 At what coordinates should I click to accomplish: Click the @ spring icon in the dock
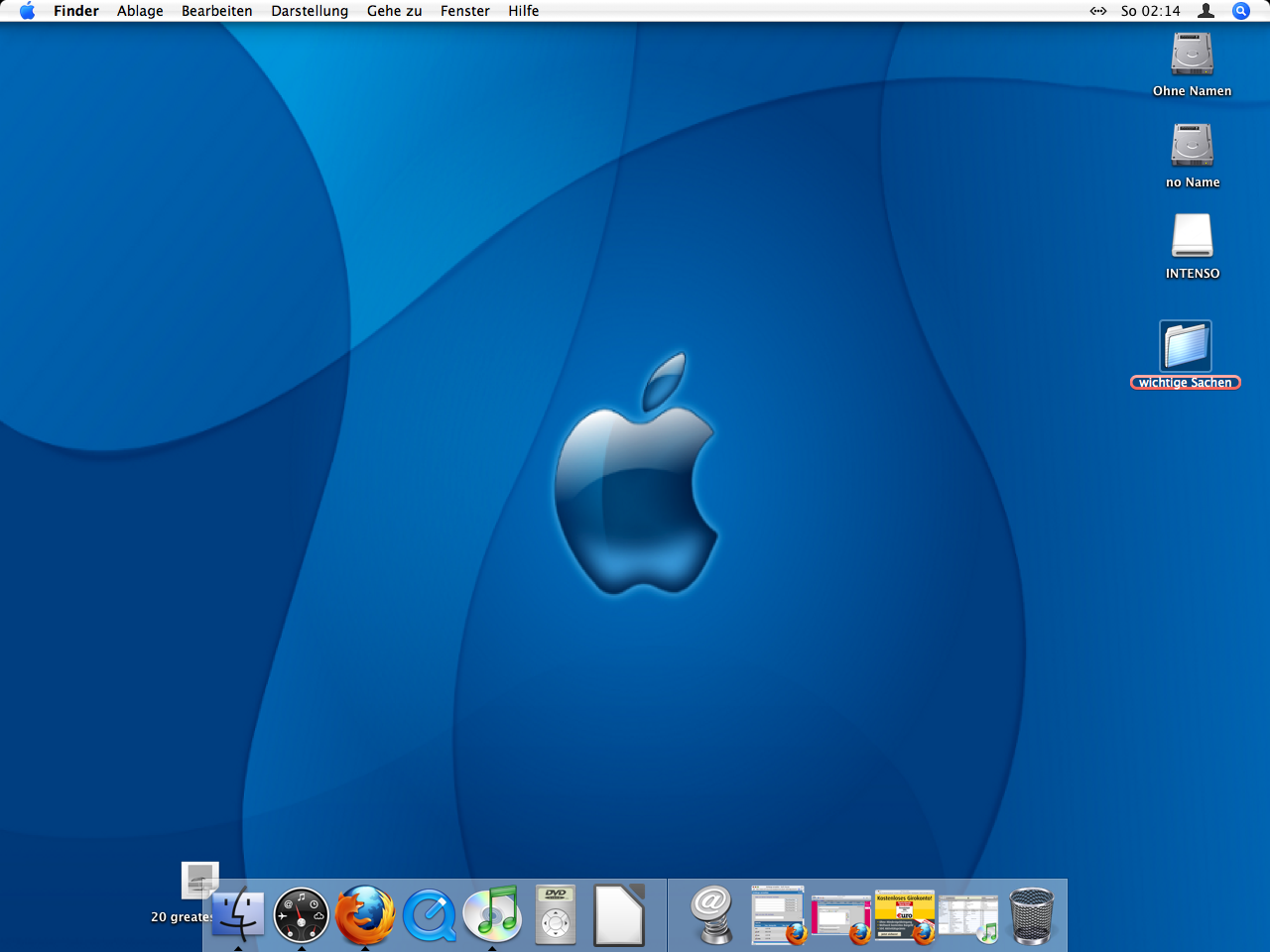(712, 914)
